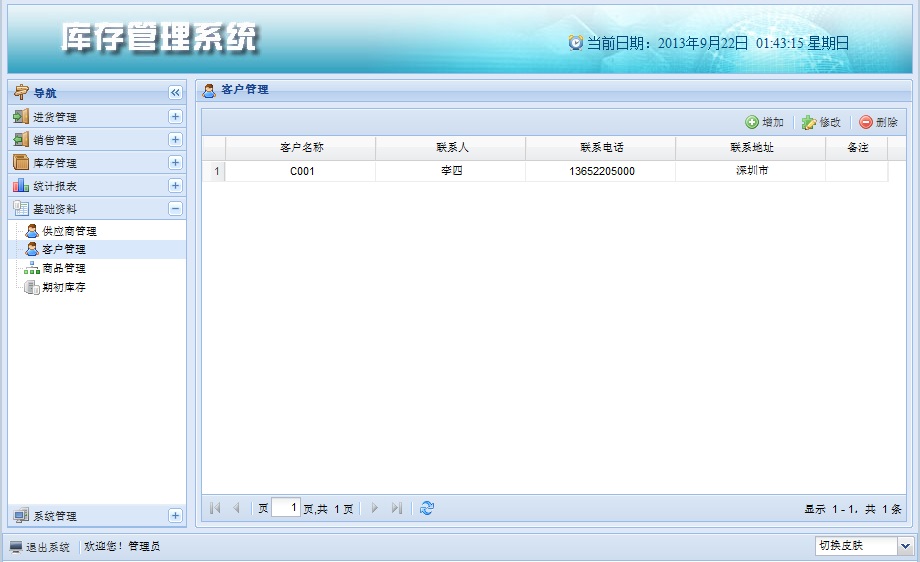Image resolution: width=920 pixels, height=562 pixels.
Task: Select 商品管理 tree item
Action: click(63, 268)
